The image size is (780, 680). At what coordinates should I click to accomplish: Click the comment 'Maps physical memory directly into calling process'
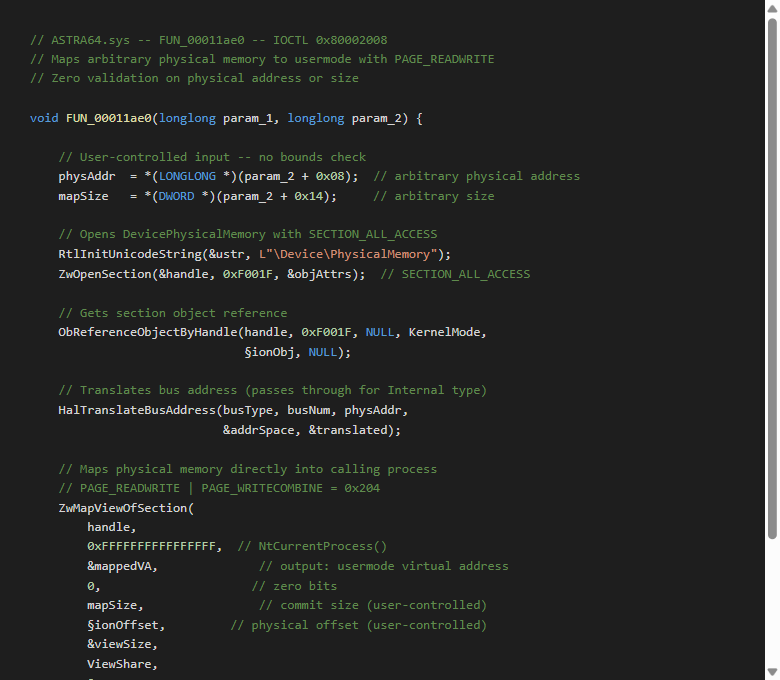(x=248, y=470)
